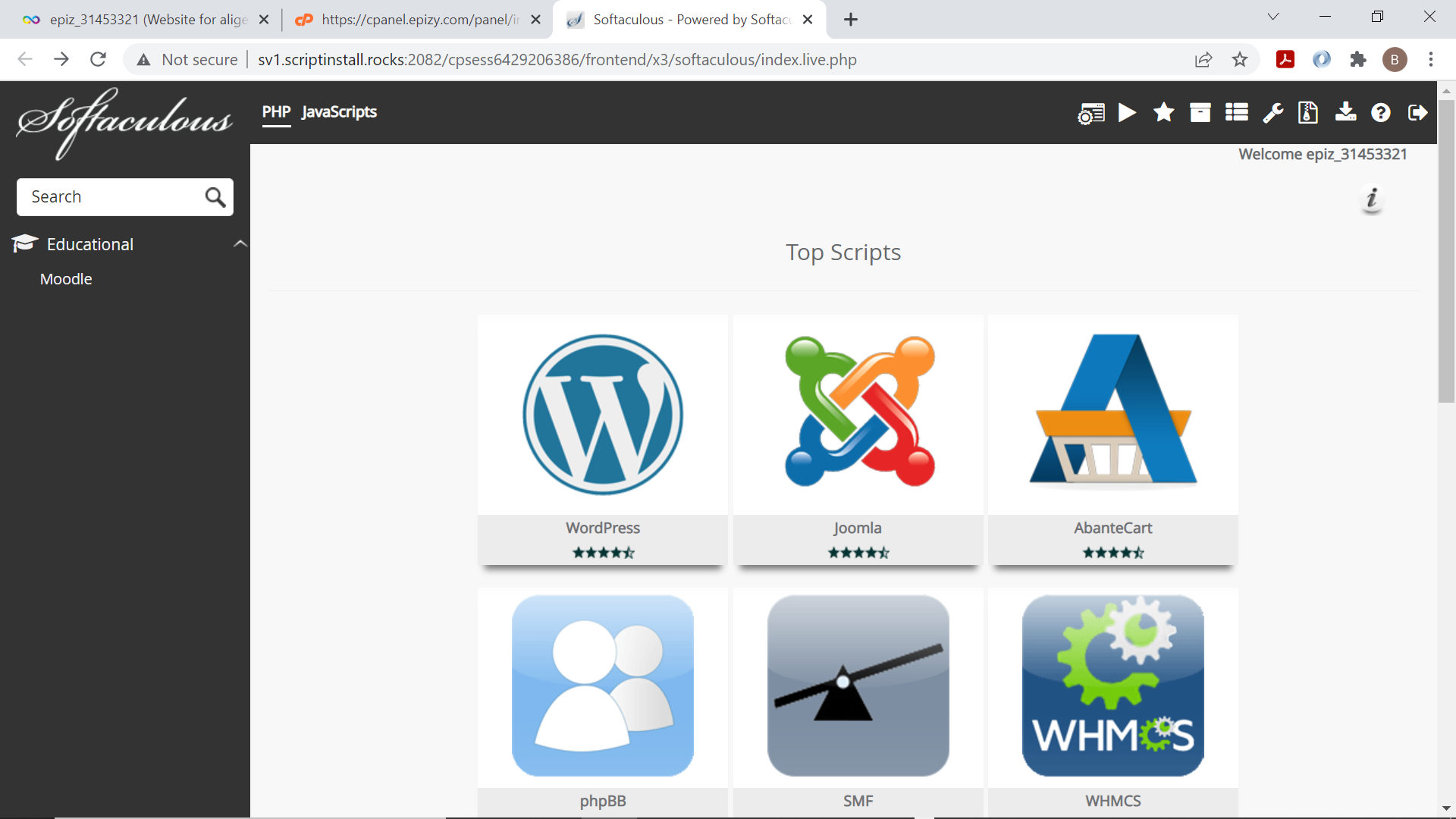This screenshot has height=819, width=1456.
Task: Open the tab search dropdown arrow
Action: pyautogui.click(x=1273, y=17)
